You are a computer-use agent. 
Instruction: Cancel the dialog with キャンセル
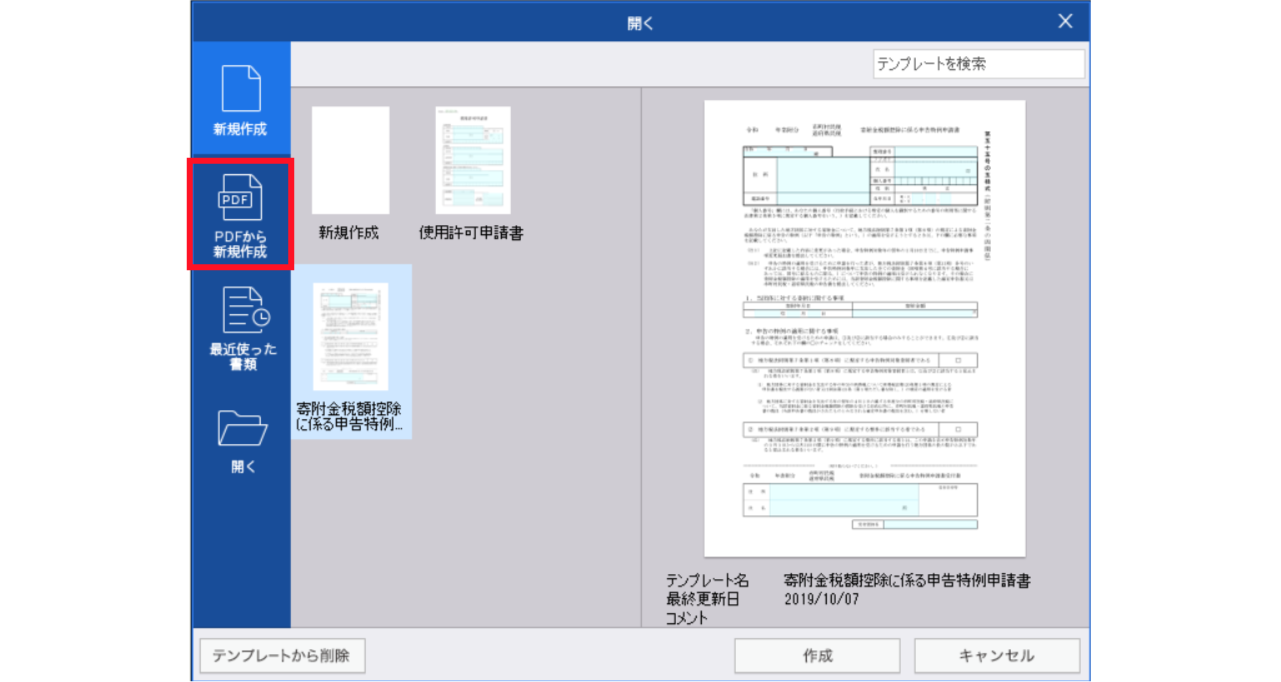997,656
